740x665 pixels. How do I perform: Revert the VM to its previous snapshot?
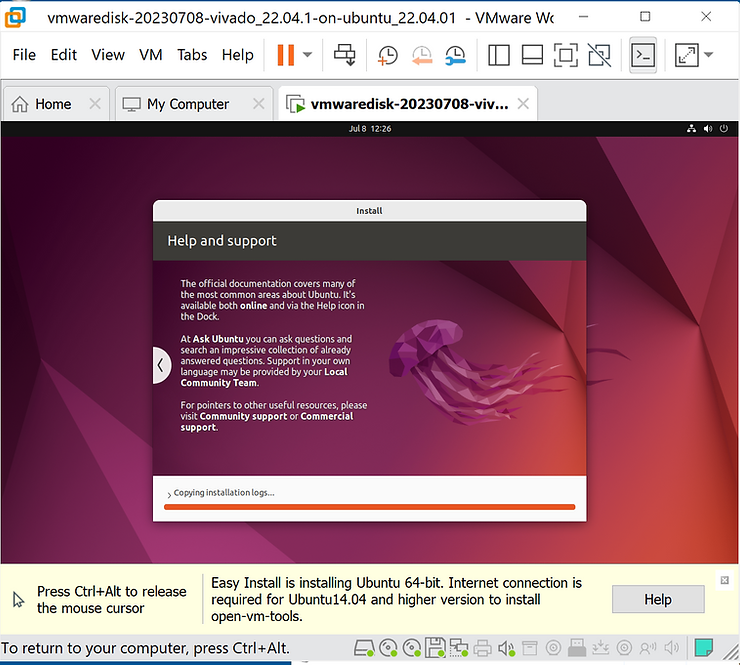click(x=422, y=55)
